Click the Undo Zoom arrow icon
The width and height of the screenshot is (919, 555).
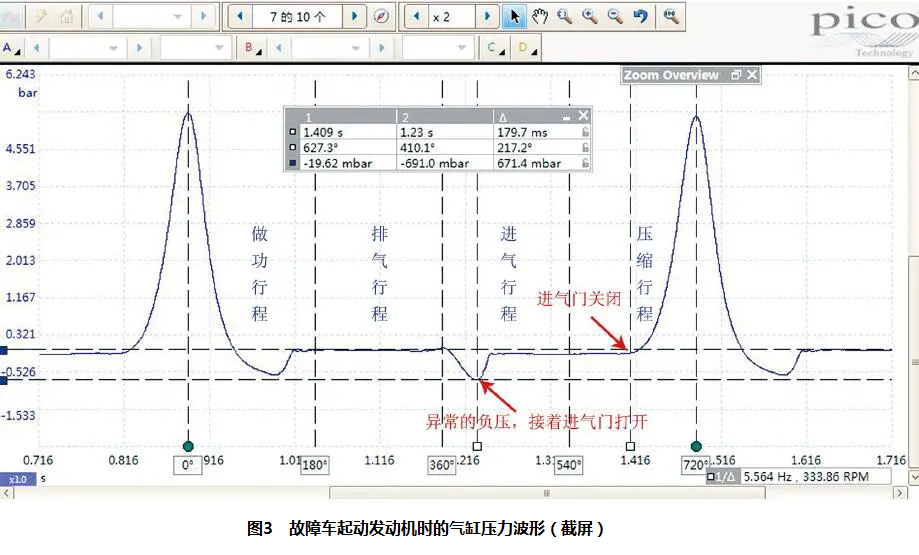(x=641, y=16)
